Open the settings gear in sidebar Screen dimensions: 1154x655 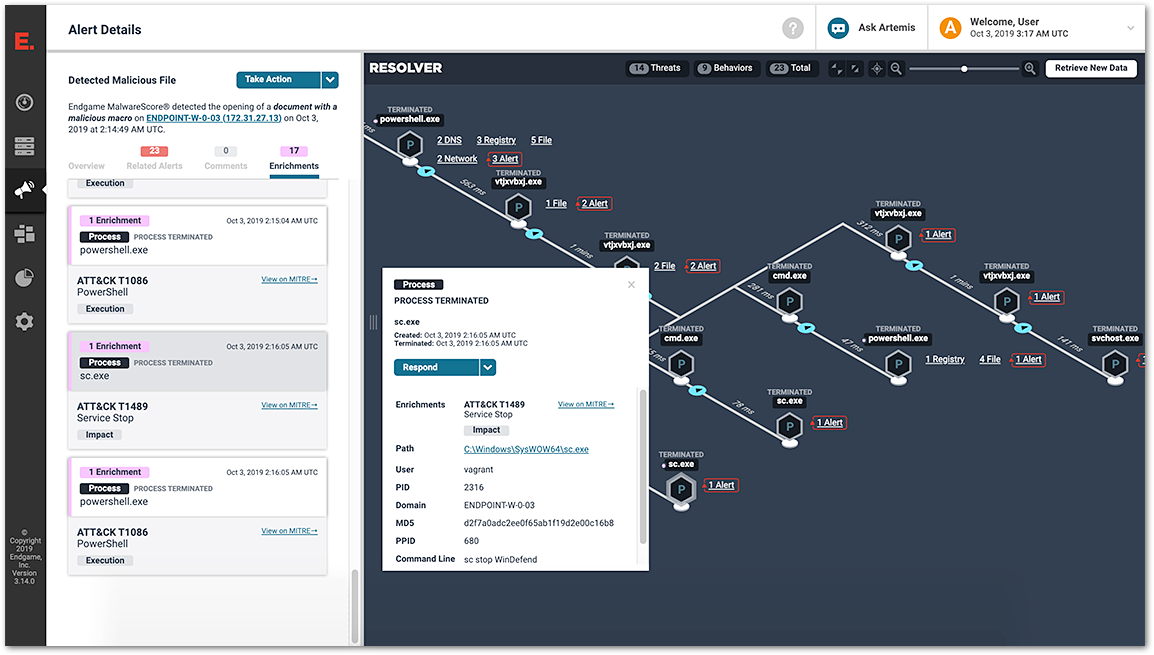(x=24, y=321)
